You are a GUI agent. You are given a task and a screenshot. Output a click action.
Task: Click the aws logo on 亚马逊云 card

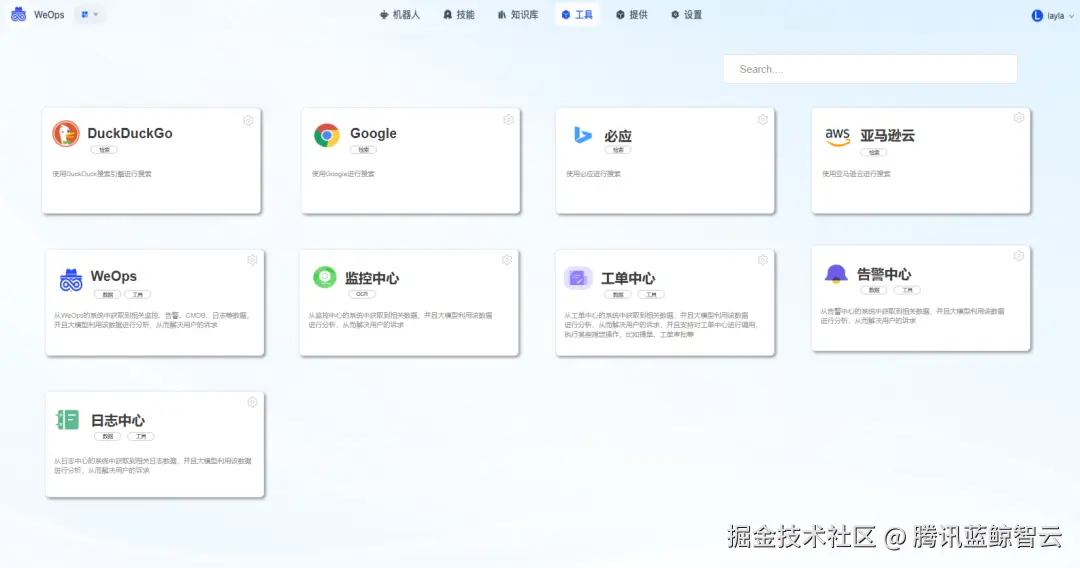point(838,136)
